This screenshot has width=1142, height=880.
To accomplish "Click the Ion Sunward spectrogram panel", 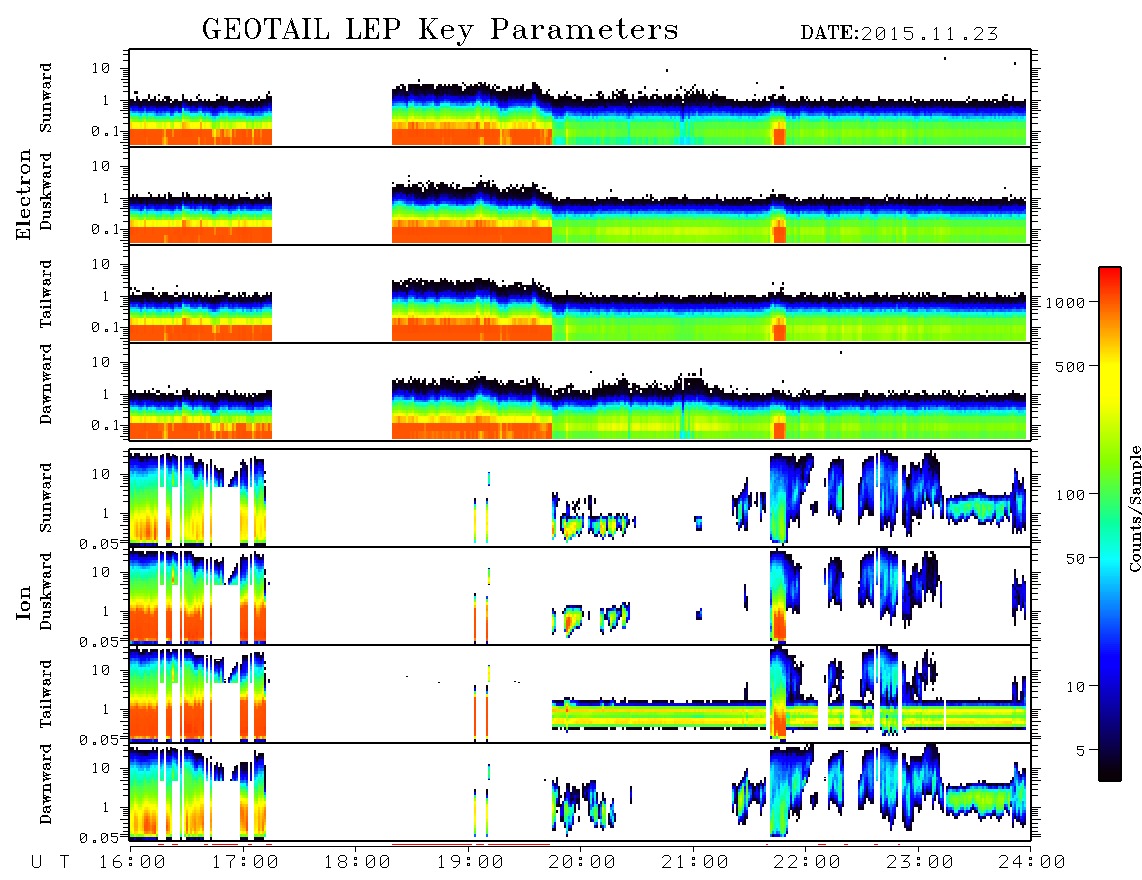I will (580, 498).
